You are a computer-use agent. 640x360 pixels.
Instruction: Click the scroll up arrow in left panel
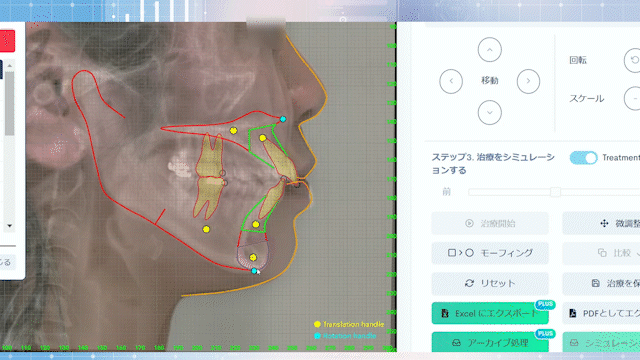9,65
